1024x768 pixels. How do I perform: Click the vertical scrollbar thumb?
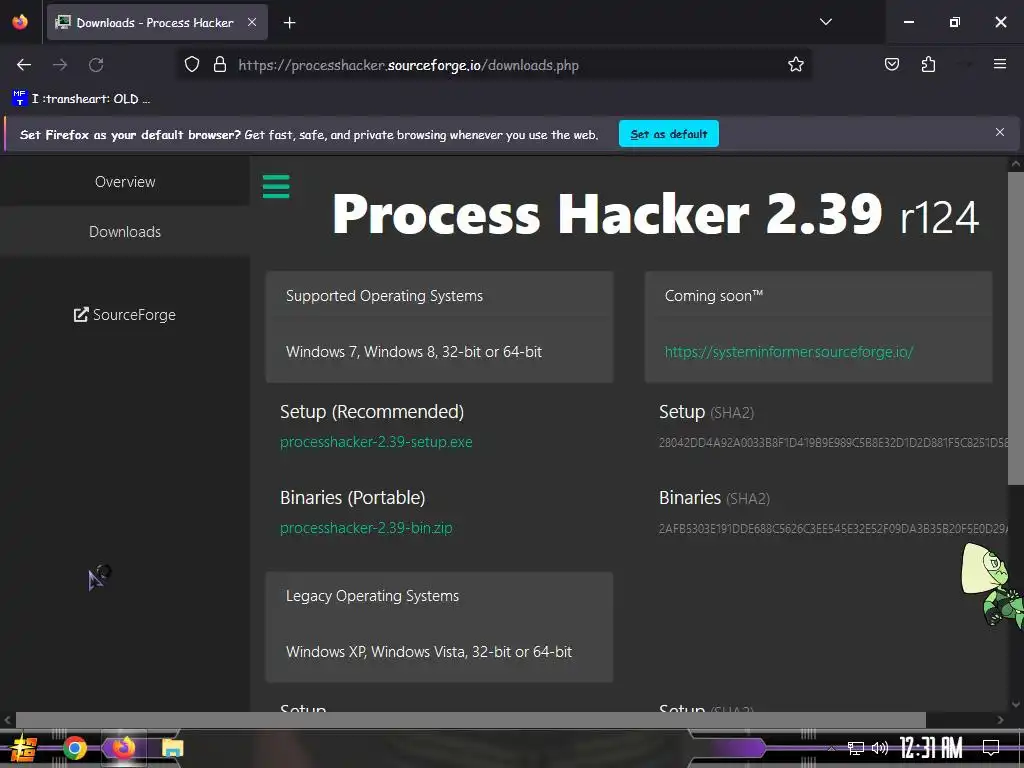coord(1016,328)
